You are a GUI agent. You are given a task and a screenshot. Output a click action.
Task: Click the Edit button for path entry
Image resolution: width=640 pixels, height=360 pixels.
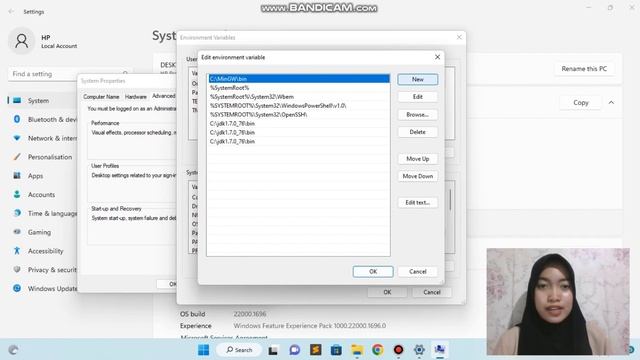click(418, 97)
